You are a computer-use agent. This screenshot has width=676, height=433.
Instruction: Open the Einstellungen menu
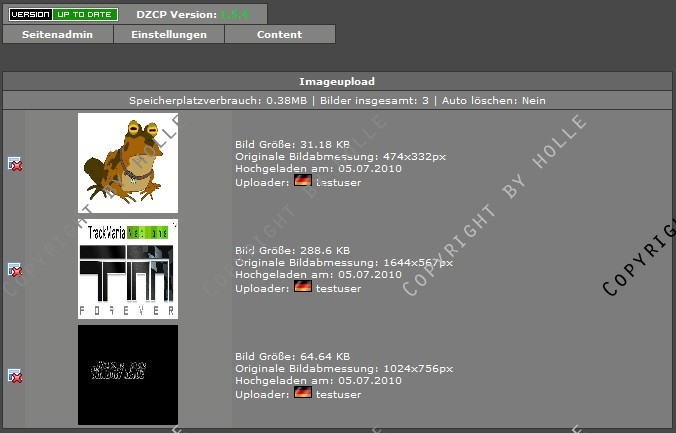169,35
